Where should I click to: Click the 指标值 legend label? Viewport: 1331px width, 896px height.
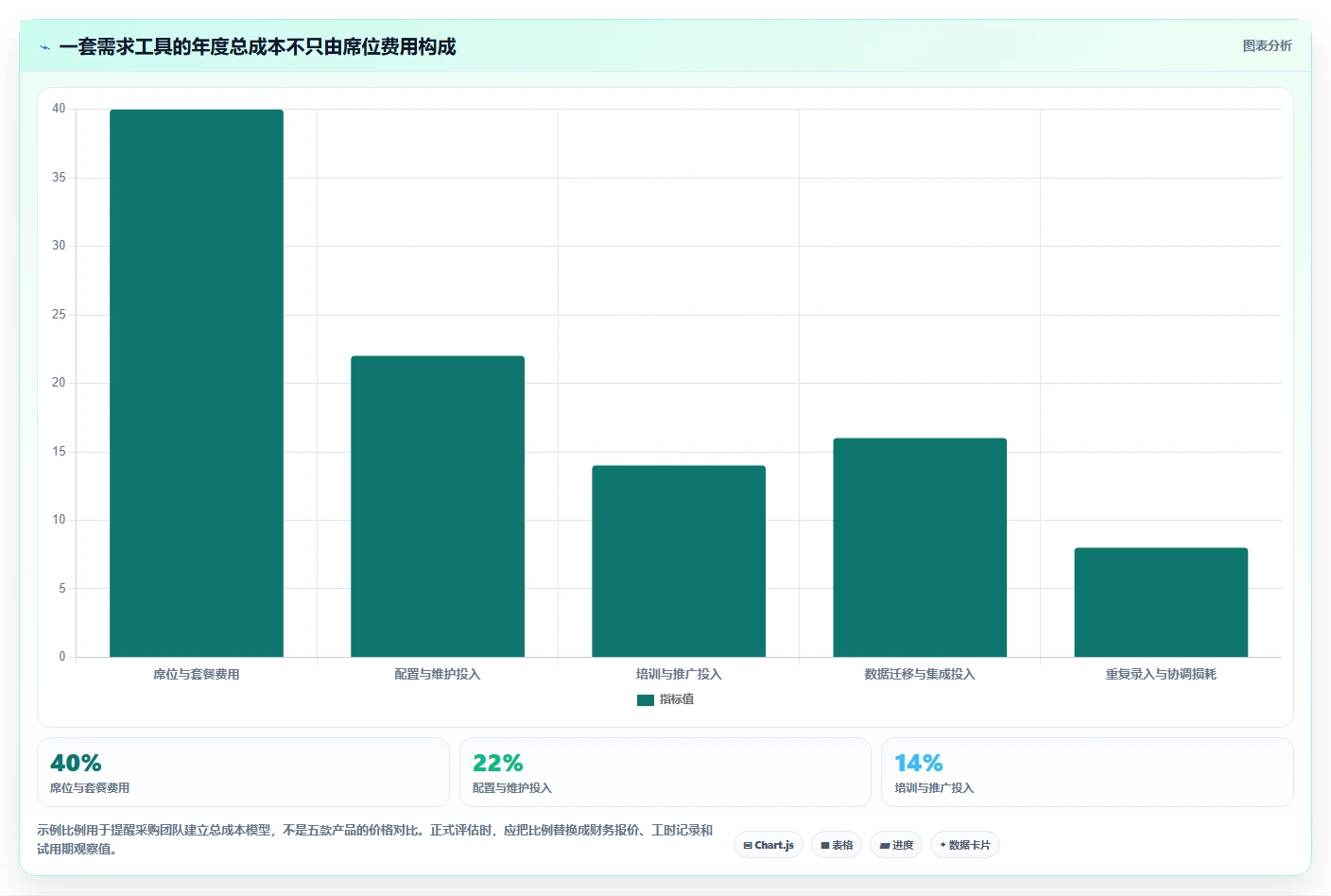tap(677, 699)
